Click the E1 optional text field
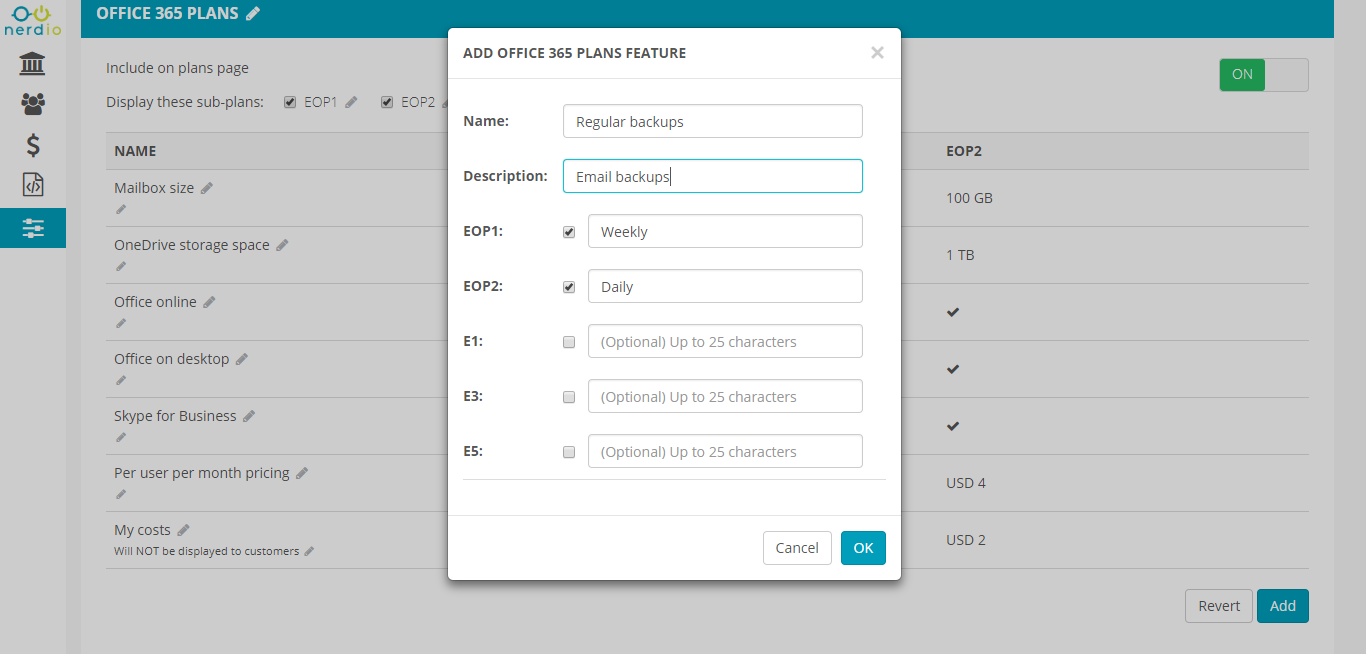This screenshot has width=1366, height=654. click(x=725, y=341)
